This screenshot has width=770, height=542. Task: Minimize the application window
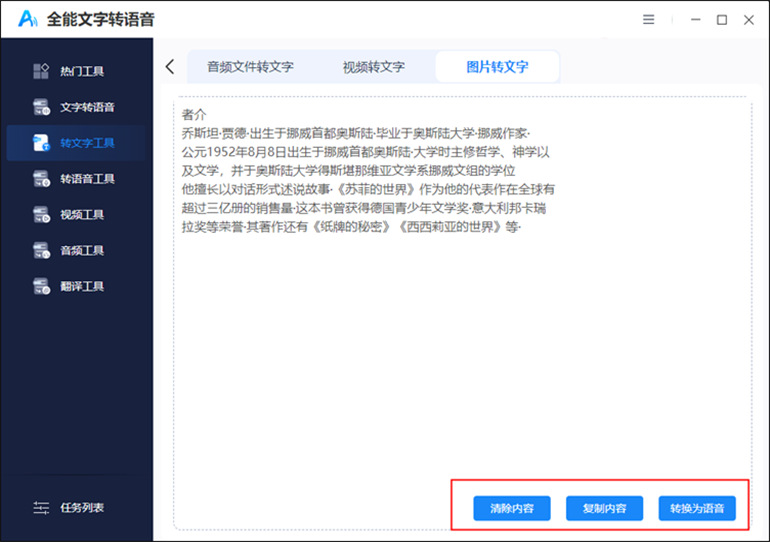[x=696, y=20]
